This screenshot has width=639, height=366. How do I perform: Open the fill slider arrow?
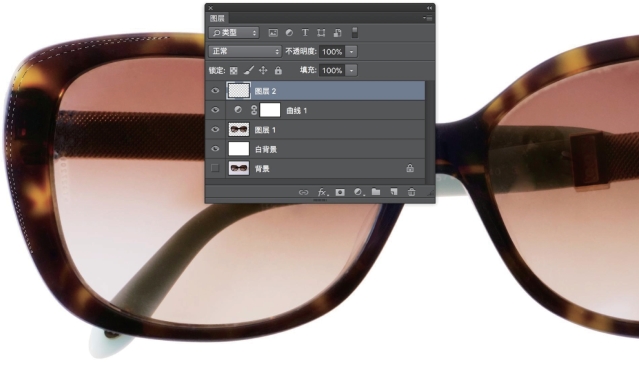351,71
